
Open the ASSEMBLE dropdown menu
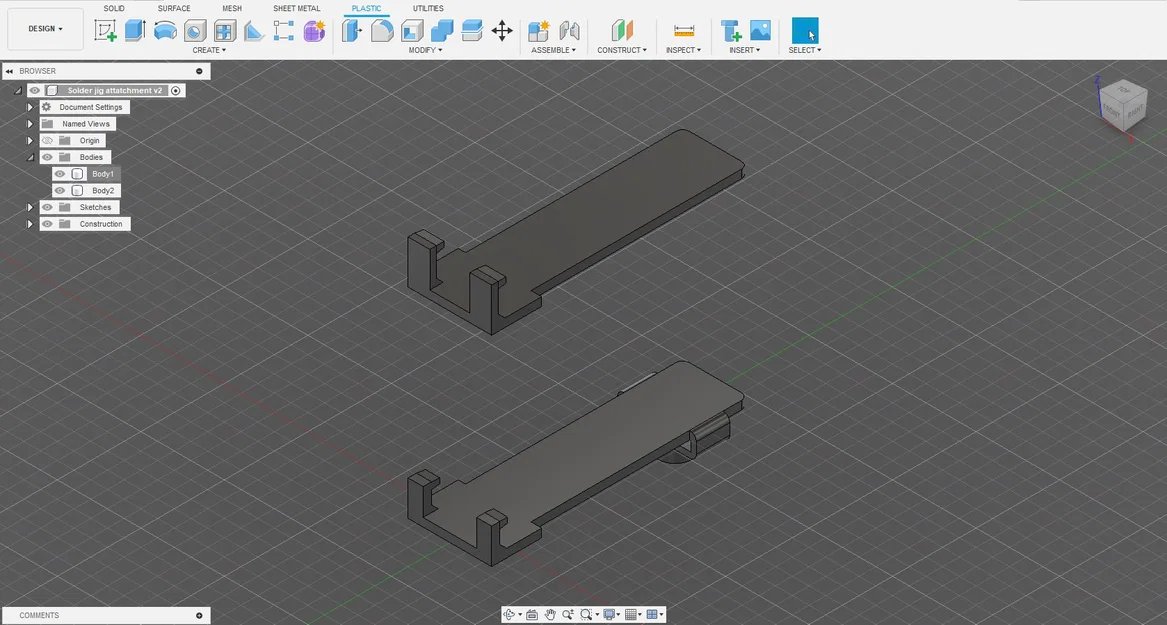[x=554, y=50]
